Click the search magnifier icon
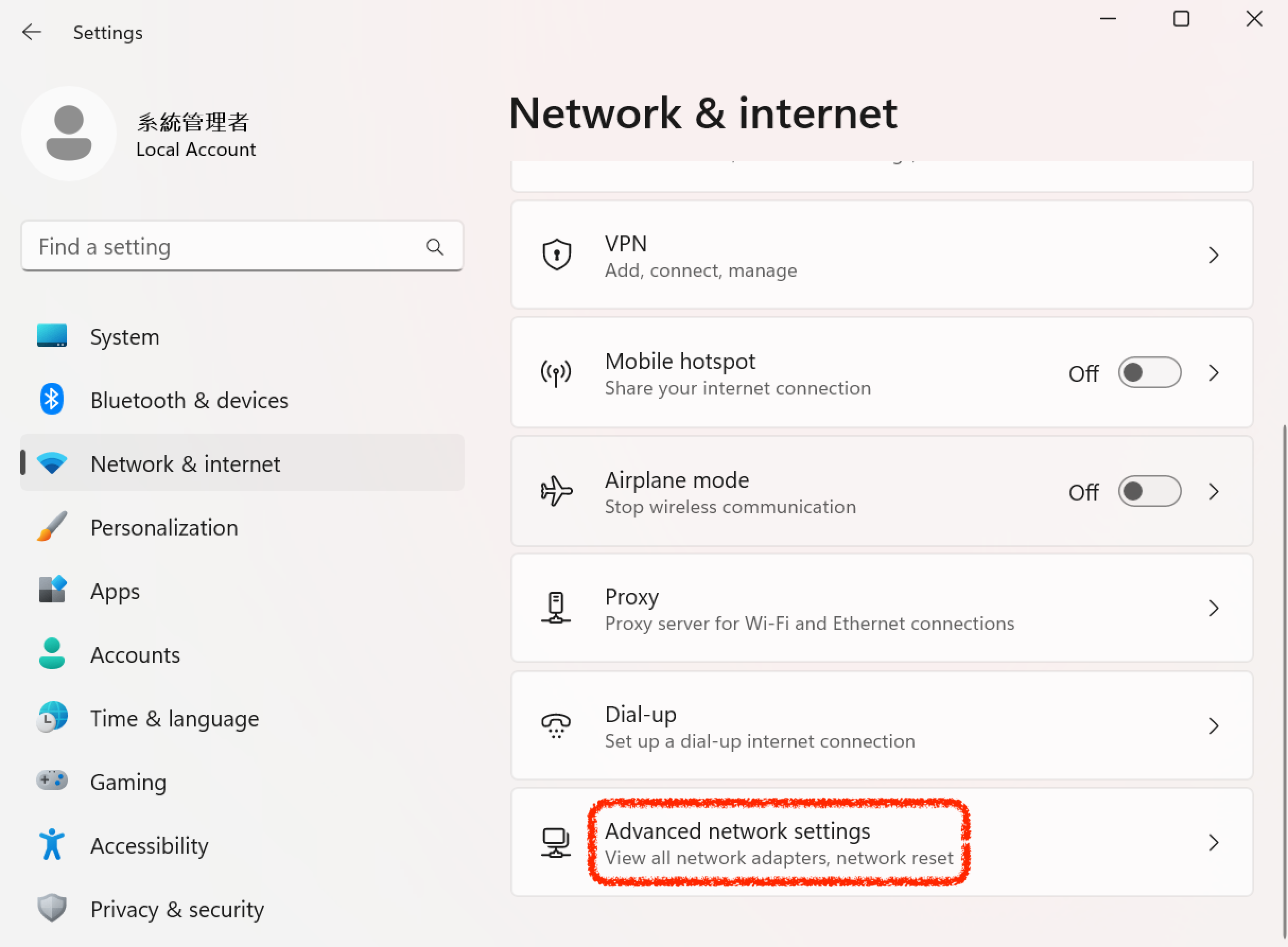The height and width of the screenshot is (947, 1288). click(434, 247)
